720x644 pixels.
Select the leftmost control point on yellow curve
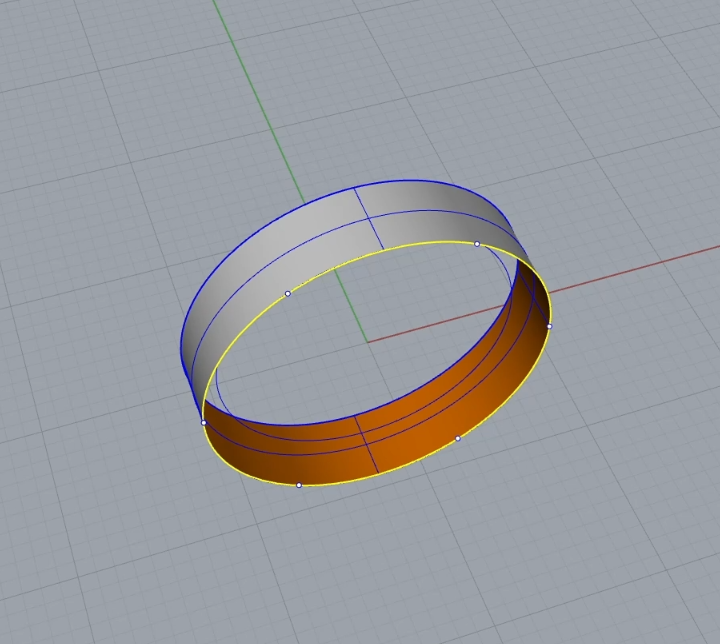(x=204, y=422)
